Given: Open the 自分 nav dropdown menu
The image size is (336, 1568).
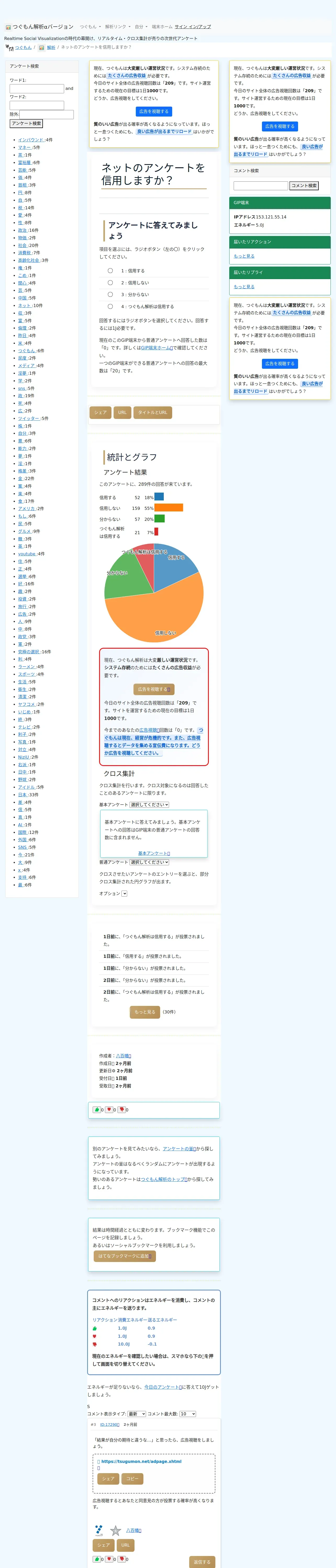Looking at the screenshot, I should click(x=141, y=27).
